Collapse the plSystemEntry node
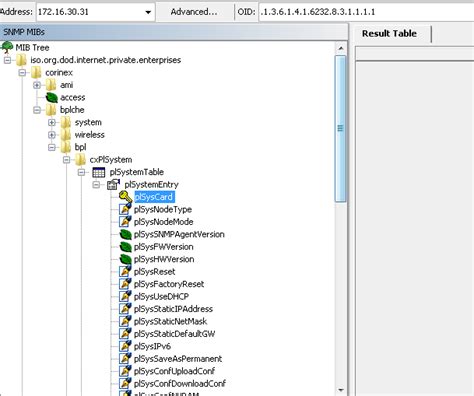The width and height of the screenshot is (474, 396). click(x=96, y=185)
